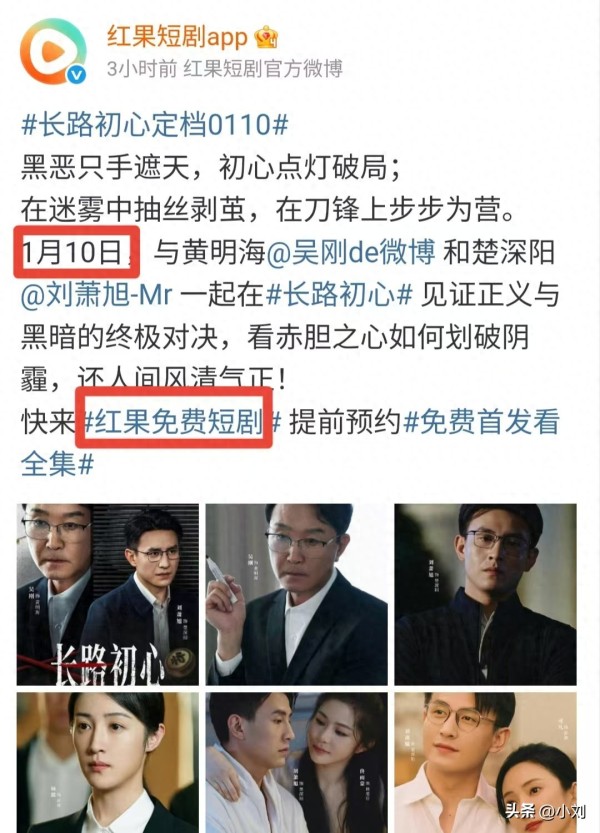Open hashtag #免费首发看全集#
The image size is (600, 833).
pos(290,444)
